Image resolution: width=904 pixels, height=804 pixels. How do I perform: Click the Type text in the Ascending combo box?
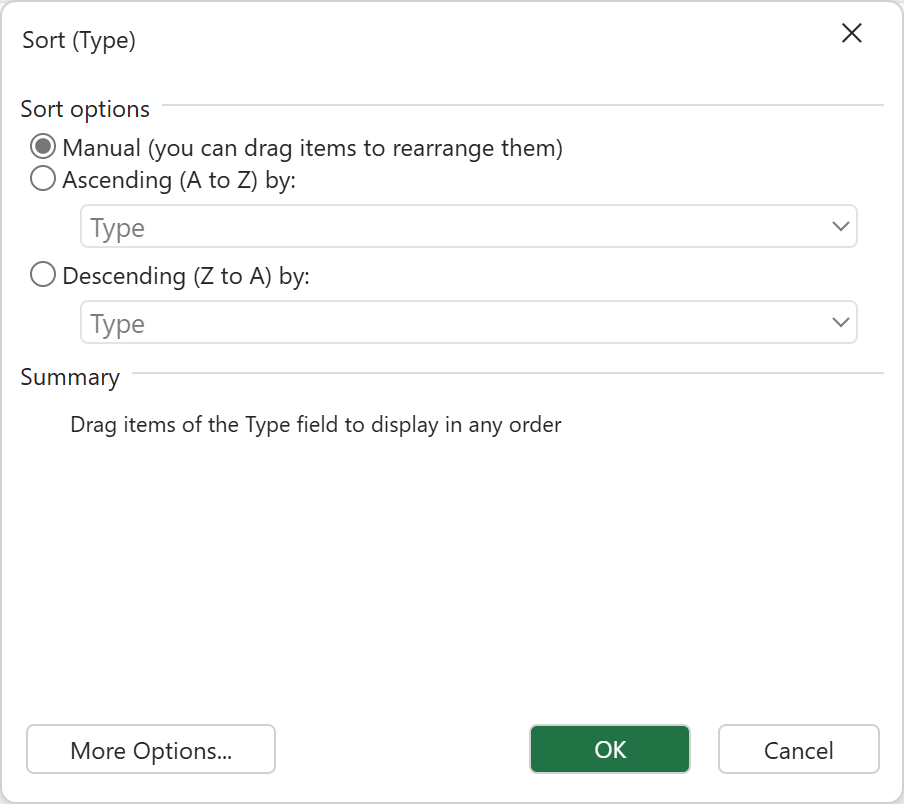point(118,228)
